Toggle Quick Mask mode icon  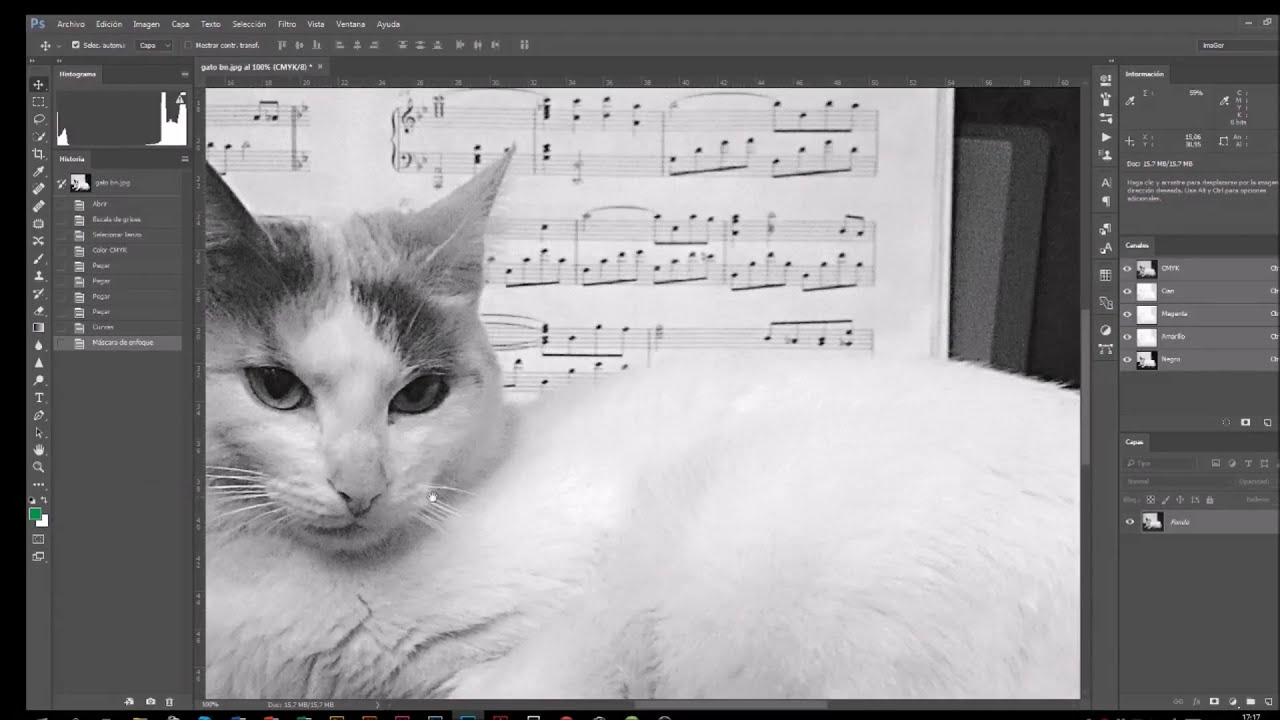pos(39,539)
